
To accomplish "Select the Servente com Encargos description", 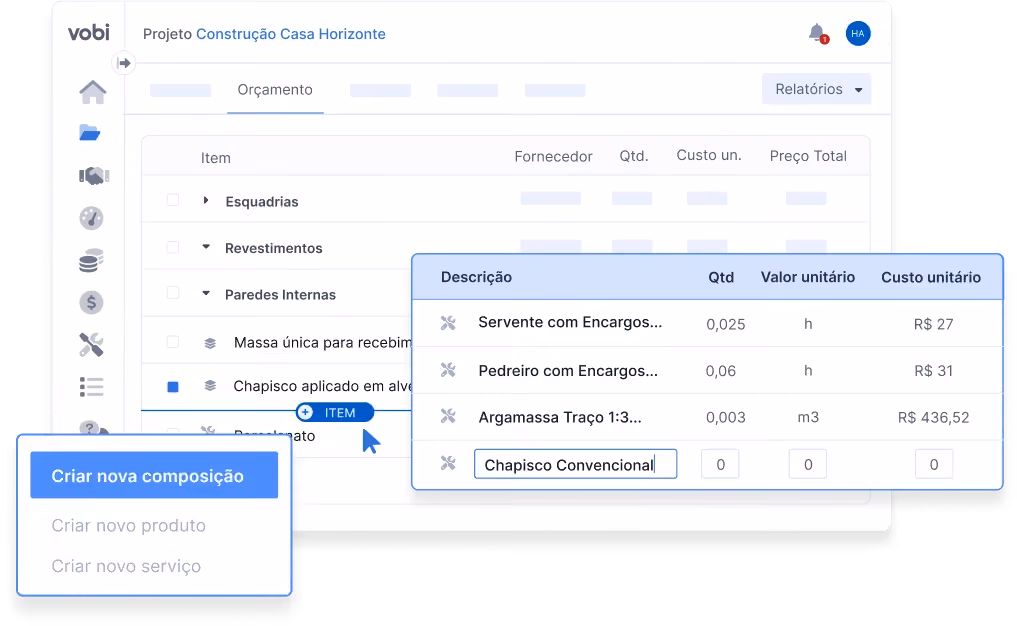I will (x=570, y=322).
